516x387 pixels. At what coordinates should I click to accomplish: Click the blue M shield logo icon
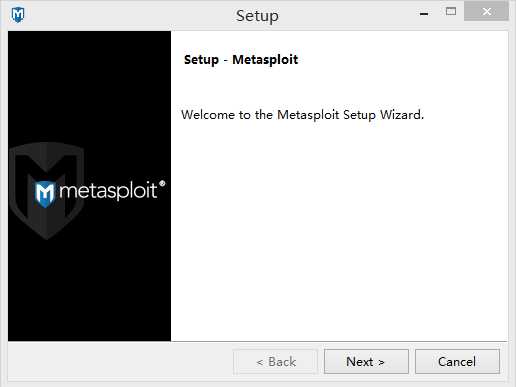[x=45, y=194]
